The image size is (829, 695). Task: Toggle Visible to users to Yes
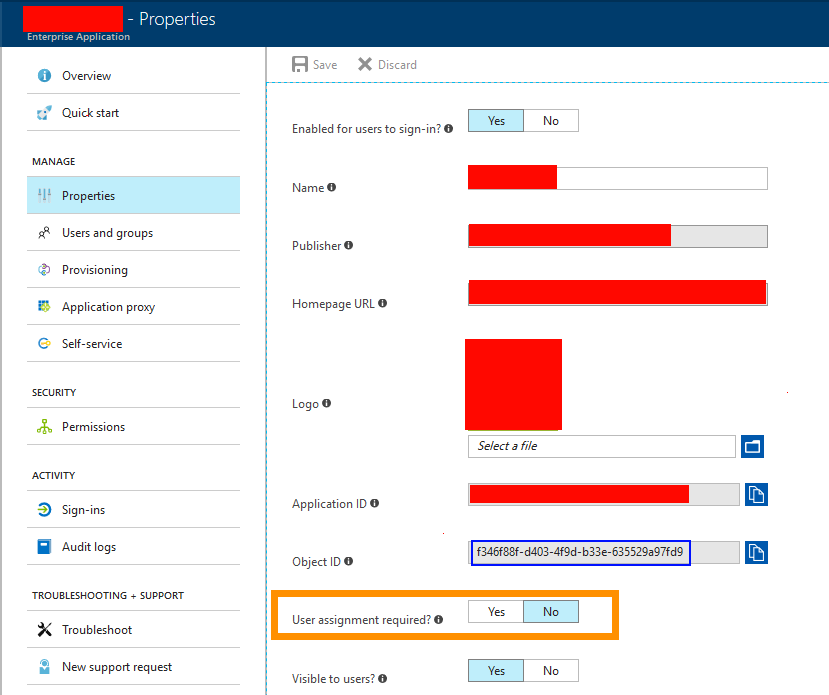[495, 670]
